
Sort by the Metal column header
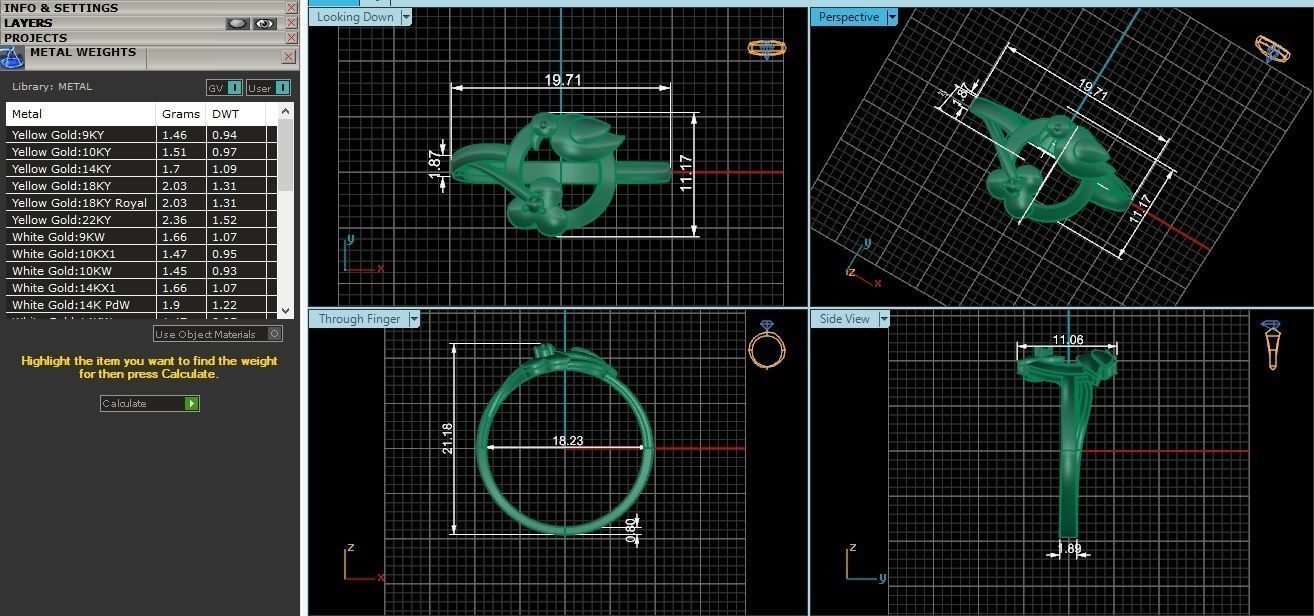pos(81,114)
